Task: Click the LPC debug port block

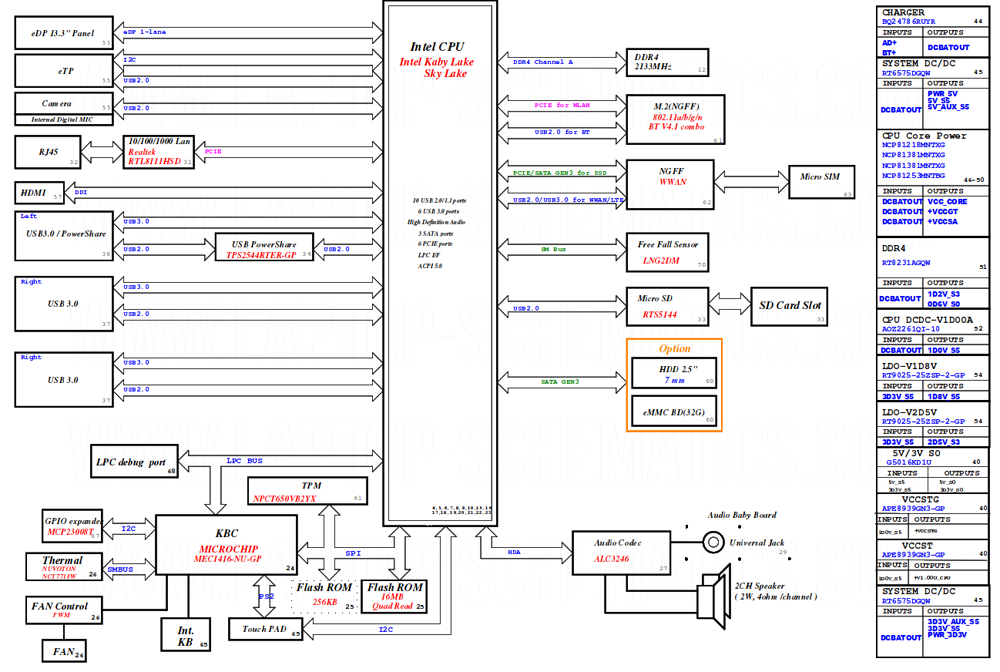Action: (x=134, y=461)
